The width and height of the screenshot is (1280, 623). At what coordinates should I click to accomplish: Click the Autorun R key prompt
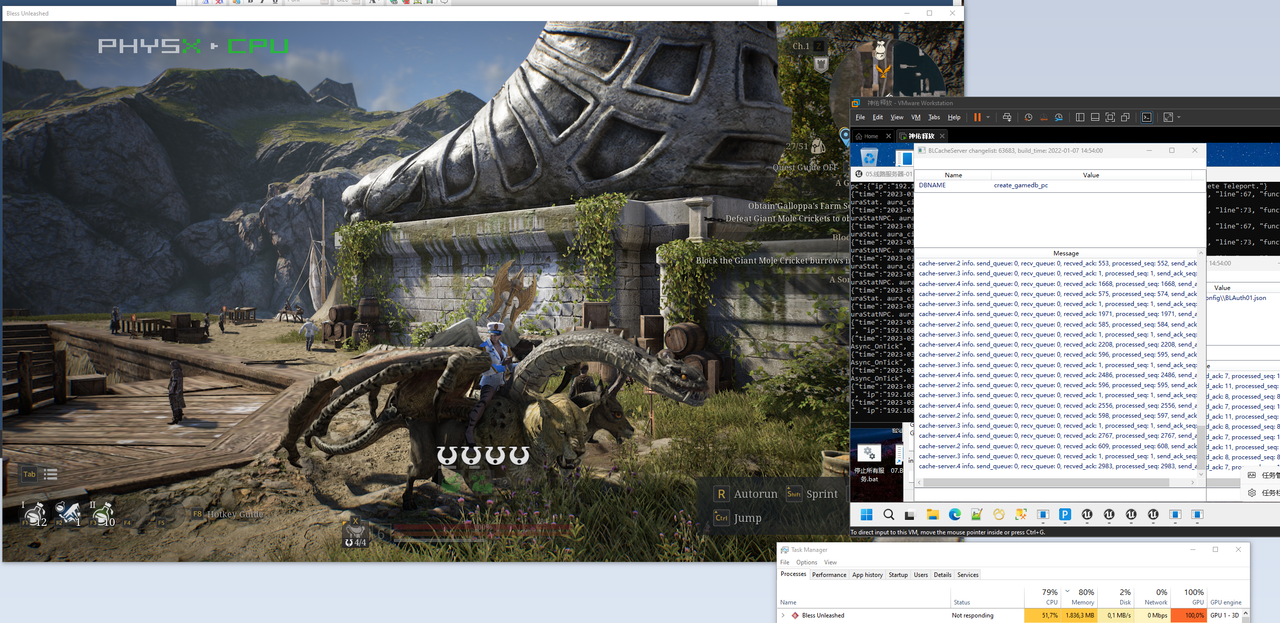pyautogui.click(x=722, y=494)
